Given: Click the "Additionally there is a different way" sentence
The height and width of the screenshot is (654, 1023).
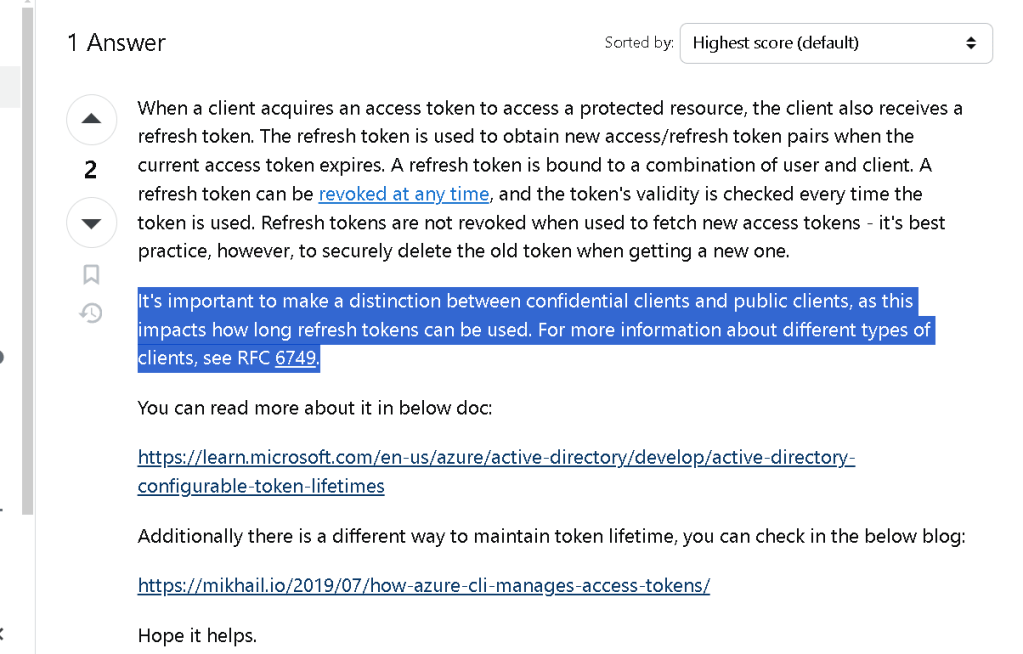Looking at the screenshot, I should pos(551,537).
